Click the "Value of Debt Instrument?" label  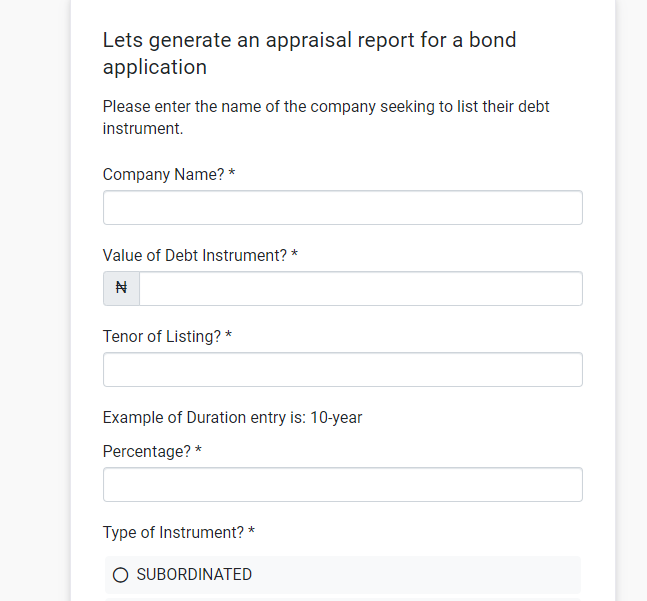195,255
